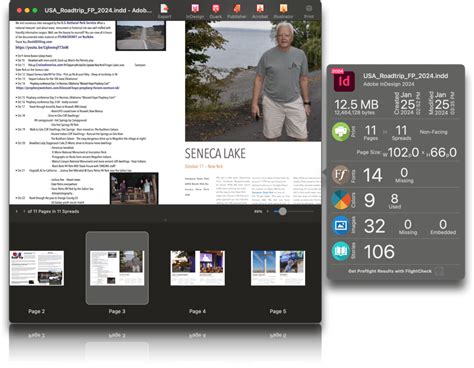Select the Page 4 thumbnail

coord(197,268)
